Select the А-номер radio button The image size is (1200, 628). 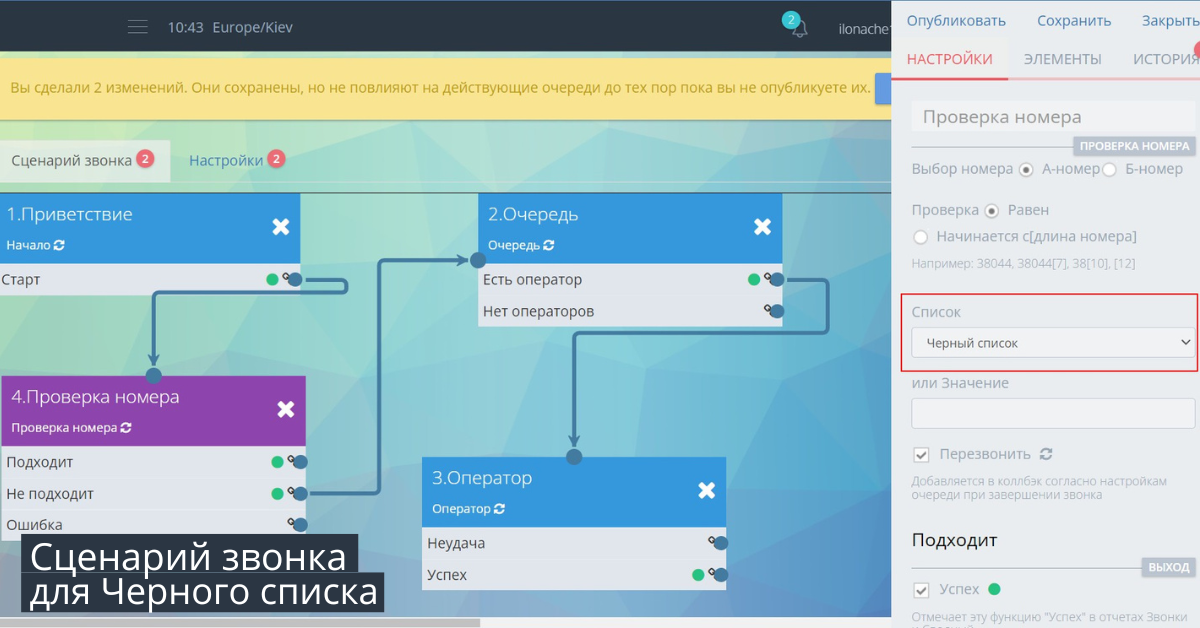(x=1026, y=170)
